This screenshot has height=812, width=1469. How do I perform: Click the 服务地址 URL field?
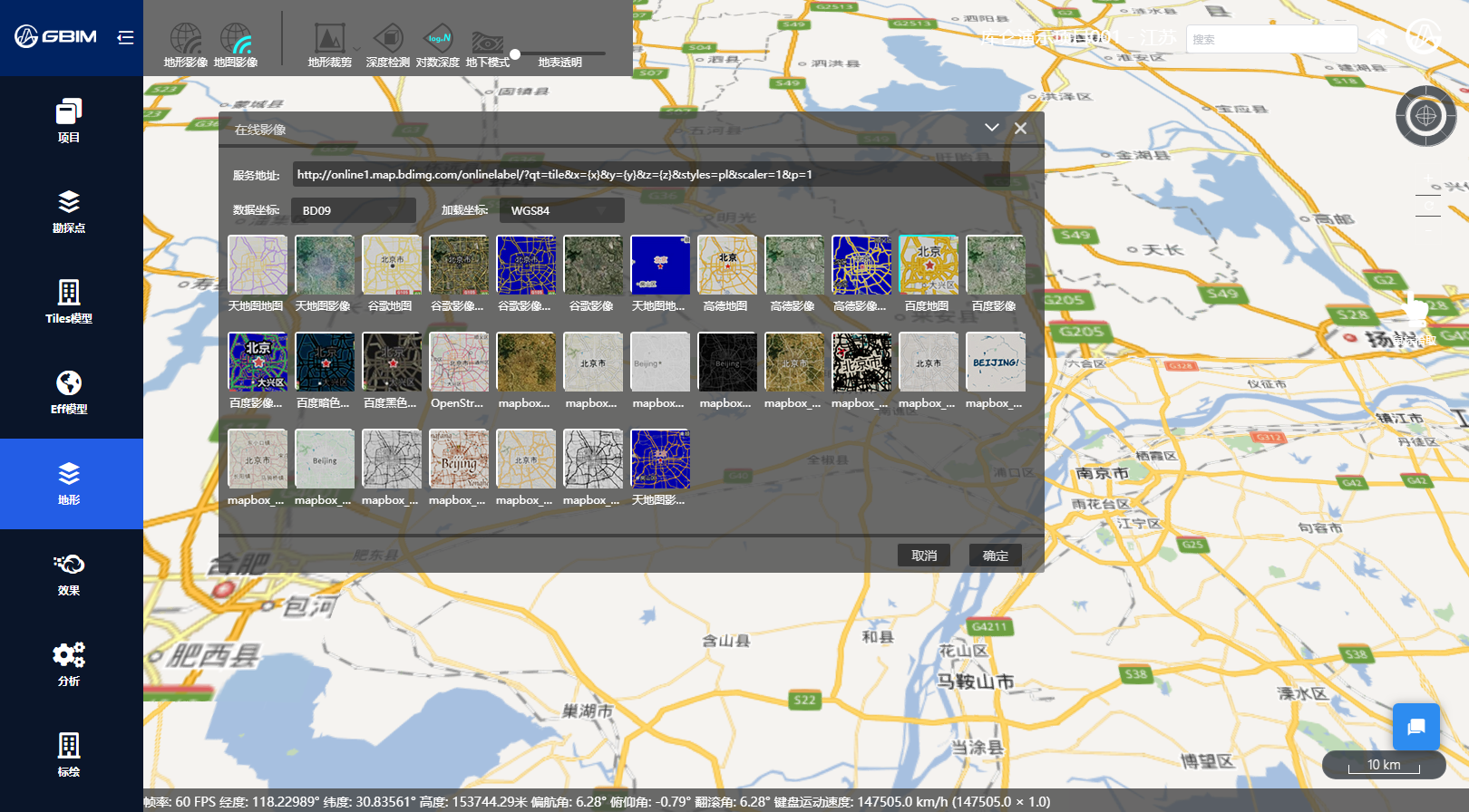coord(651,174)
